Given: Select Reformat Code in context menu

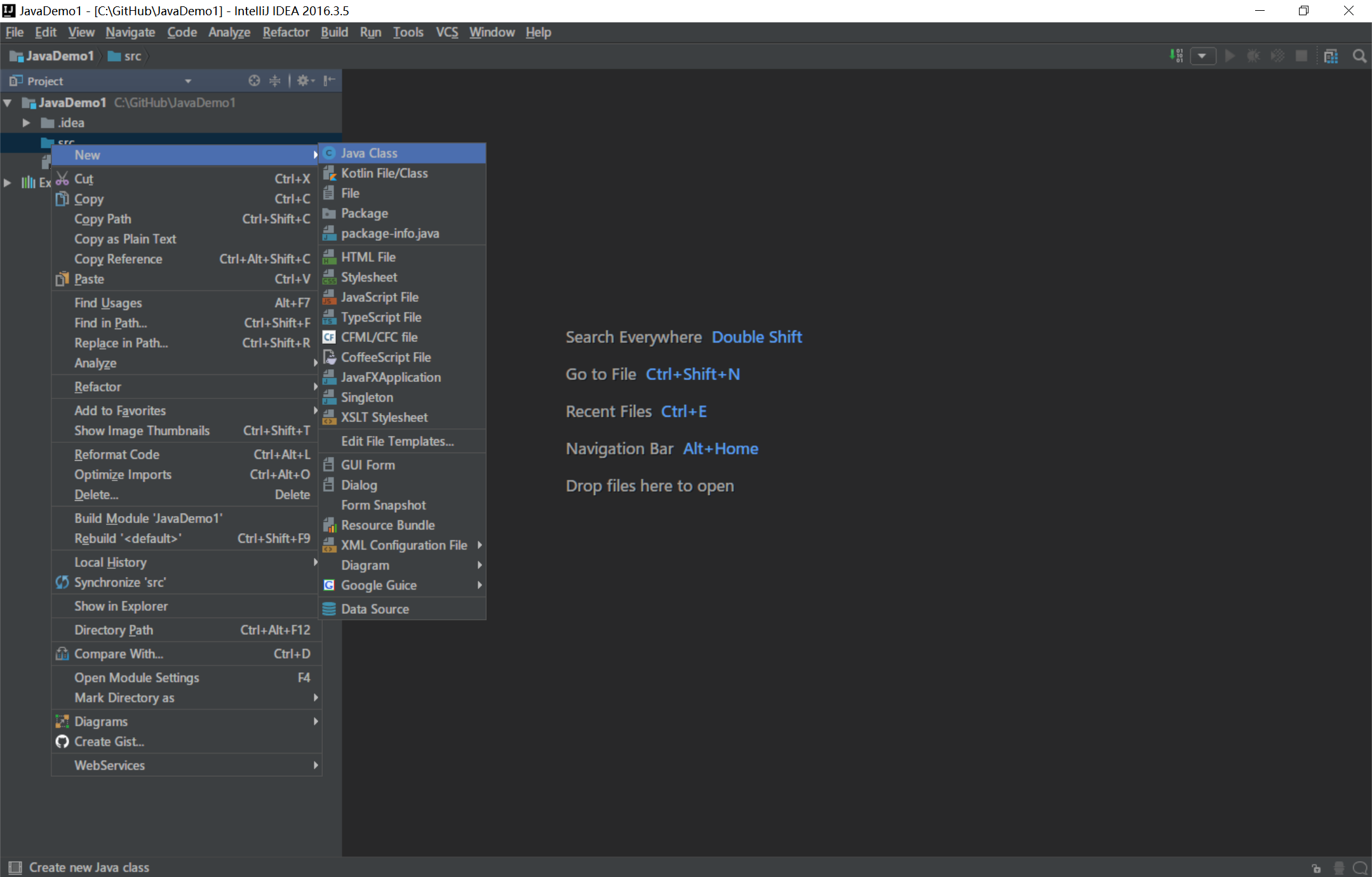Looking at the screenshot, I should pos(187,454).
